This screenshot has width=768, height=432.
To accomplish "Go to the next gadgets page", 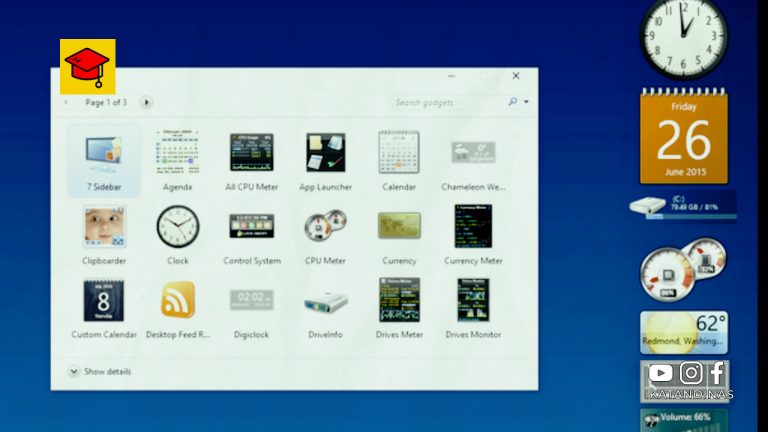I will (x=146, y=102).
